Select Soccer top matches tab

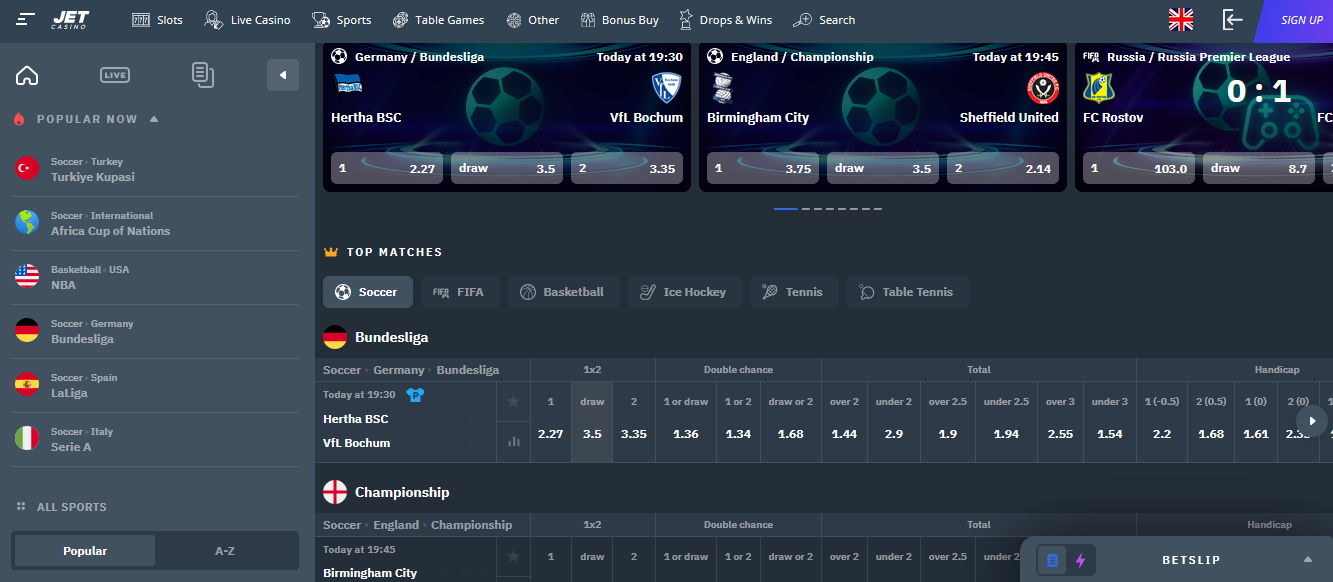click(367, 292)
